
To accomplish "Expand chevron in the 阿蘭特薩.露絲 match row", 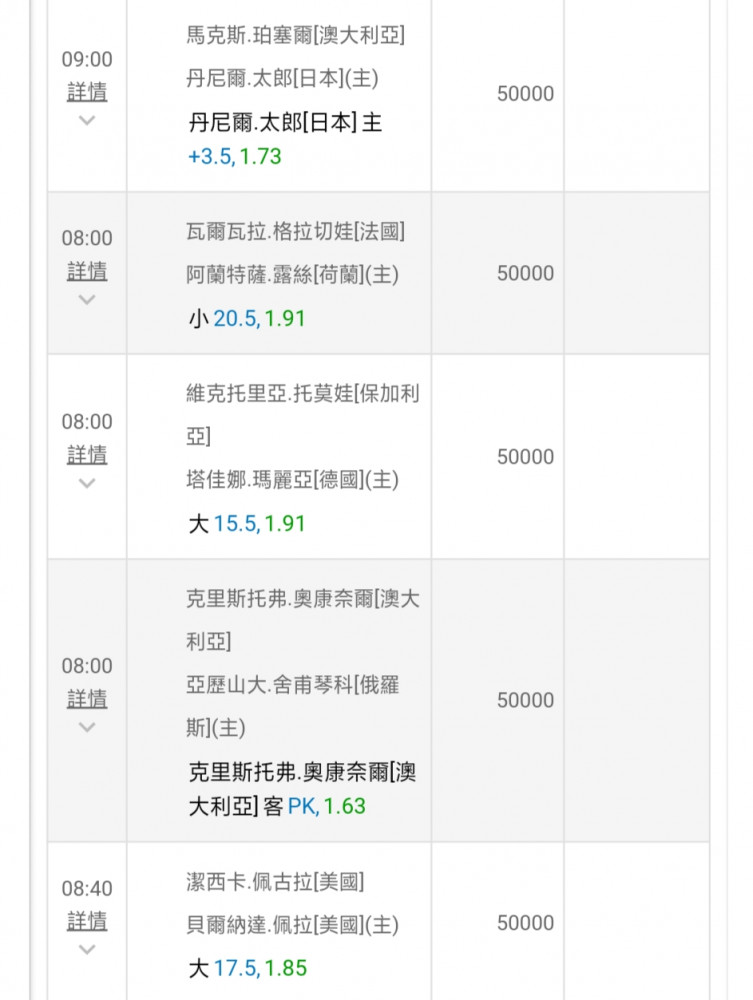I will [x=87, y=299].
